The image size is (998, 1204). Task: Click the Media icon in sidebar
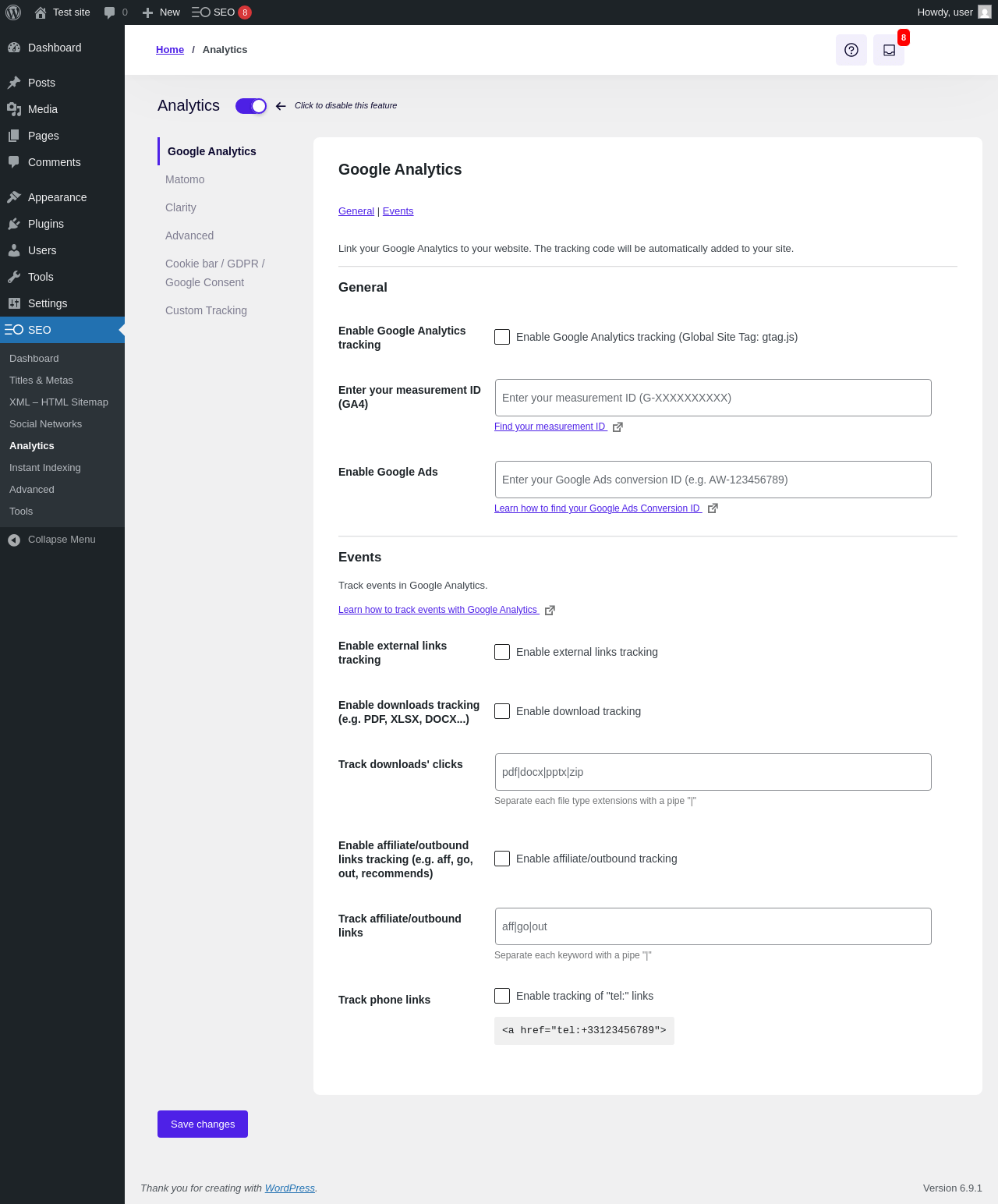tap(14, 109)
